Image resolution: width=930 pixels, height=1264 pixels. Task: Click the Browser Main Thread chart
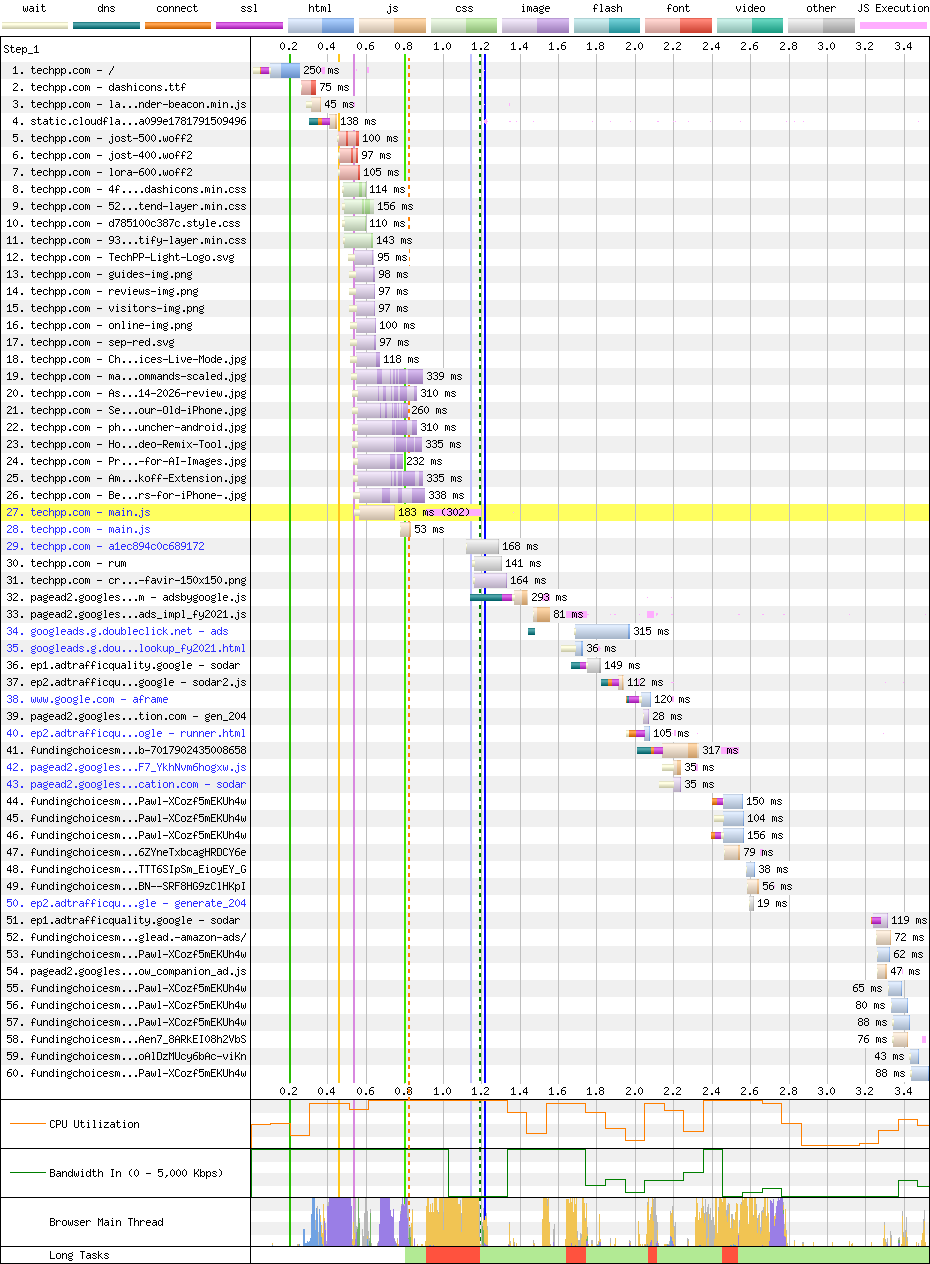(x=589, y=1221)
